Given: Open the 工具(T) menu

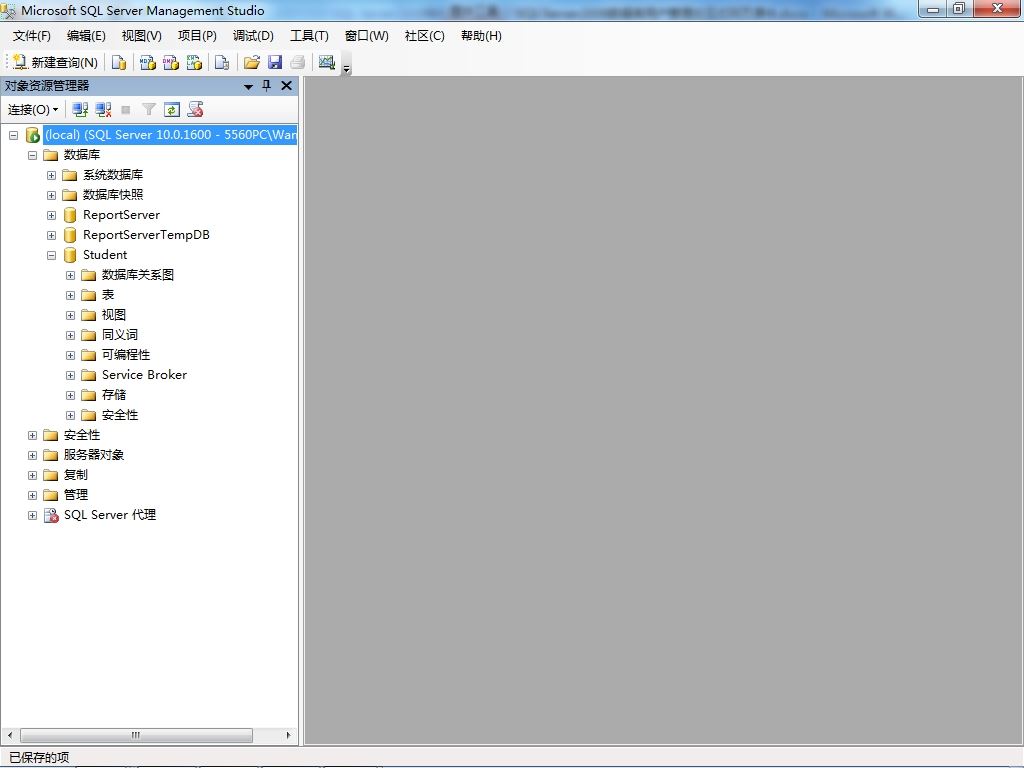Looking at the screenshot, I should [x=309, y=36].
